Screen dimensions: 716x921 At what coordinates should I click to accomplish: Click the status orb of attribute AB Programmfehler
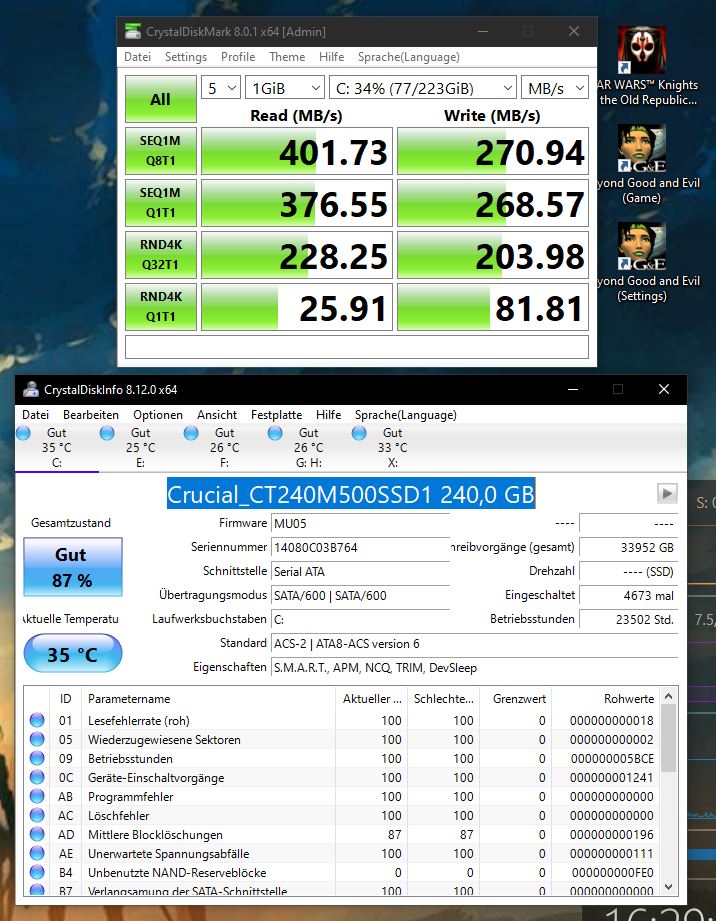click(x=37, y=796)
